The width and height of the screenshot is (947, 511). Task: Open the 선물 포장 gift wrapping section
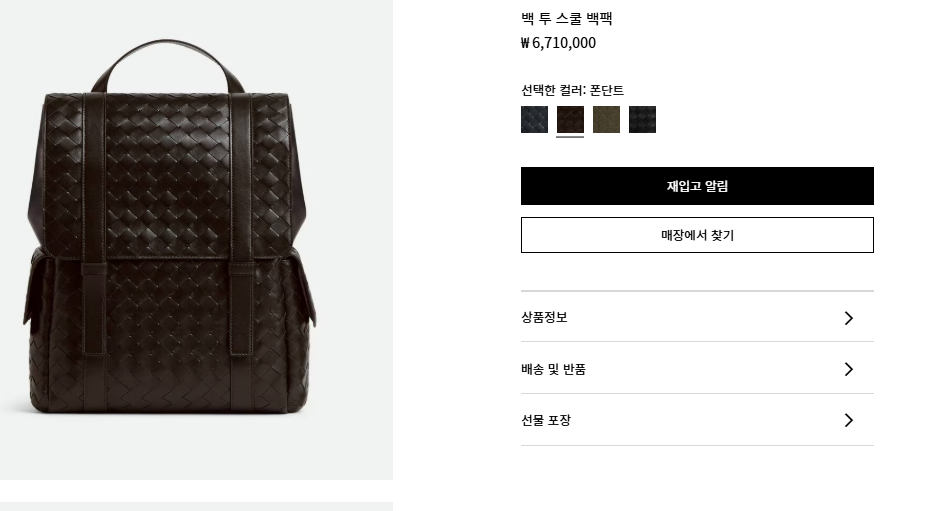point(697,420)
